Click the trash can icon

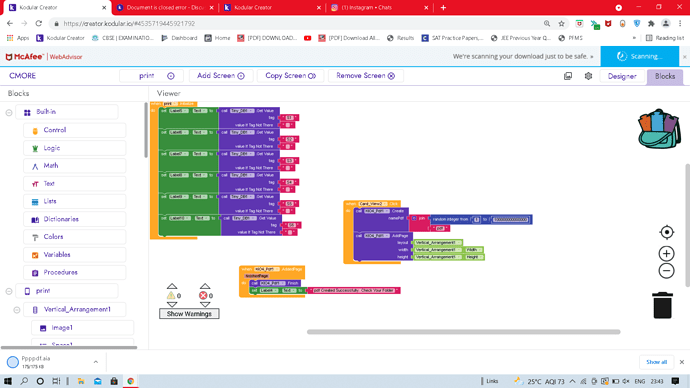[662, 304]
